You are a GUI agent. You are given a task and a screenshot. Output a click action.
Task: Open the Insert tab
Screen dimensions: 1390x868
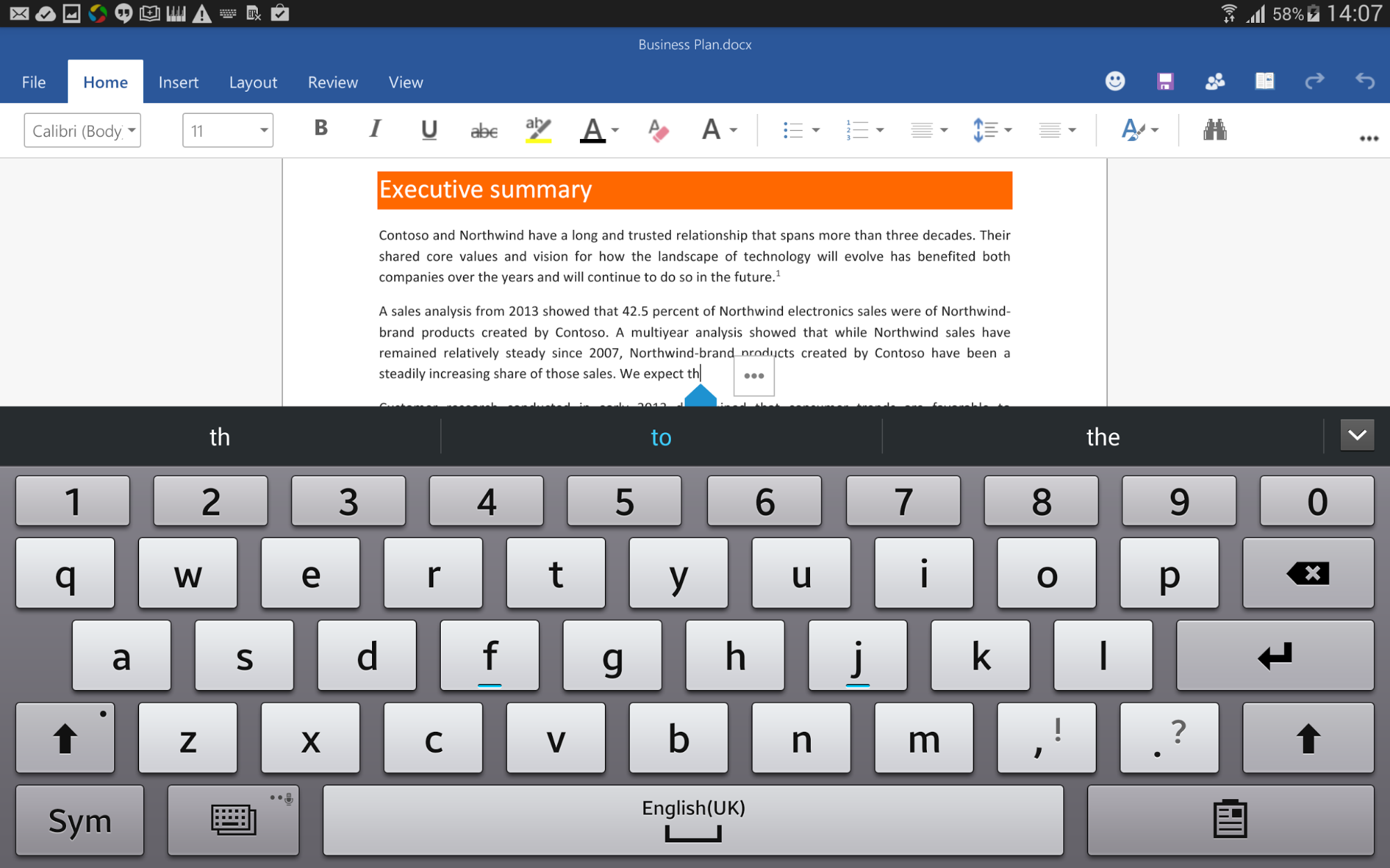(178, 83)
